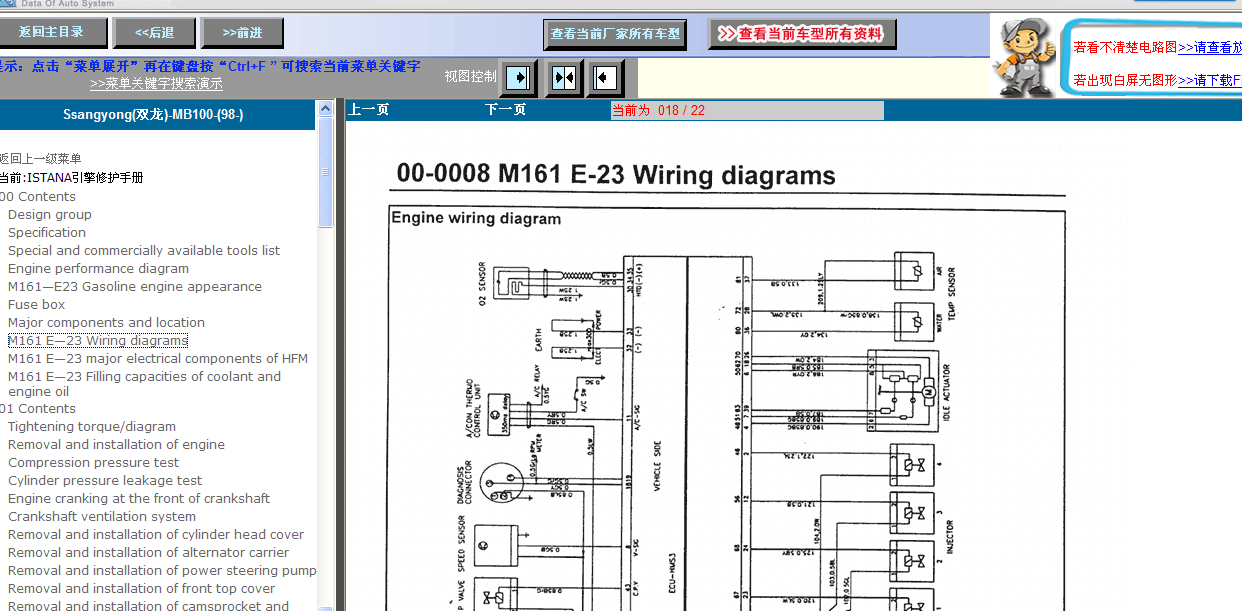Screen dimensions: 1242x611
Task: Open Removal and installation of front top cover
Action: [x=141, y=589]
